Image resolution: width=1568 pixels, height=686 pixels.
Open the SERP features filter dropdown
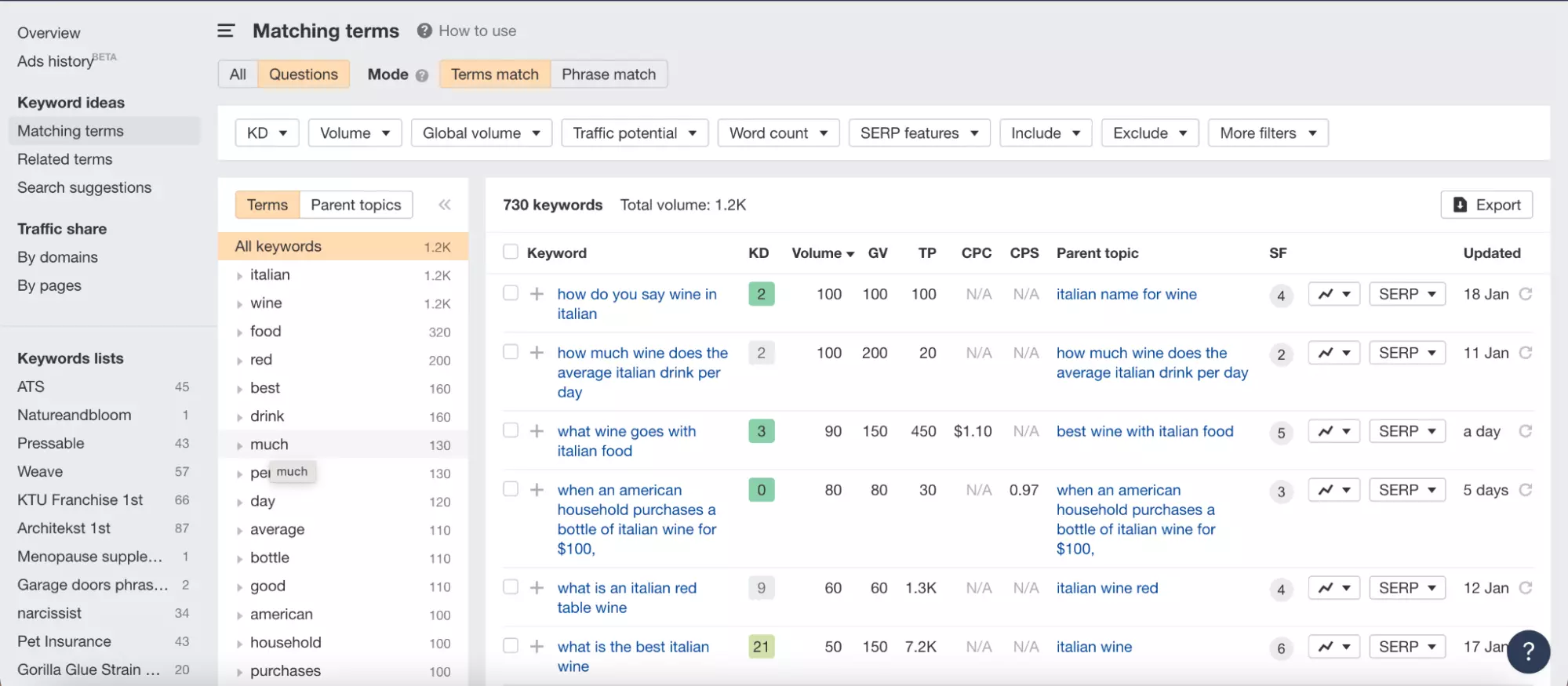click(919, 133)
